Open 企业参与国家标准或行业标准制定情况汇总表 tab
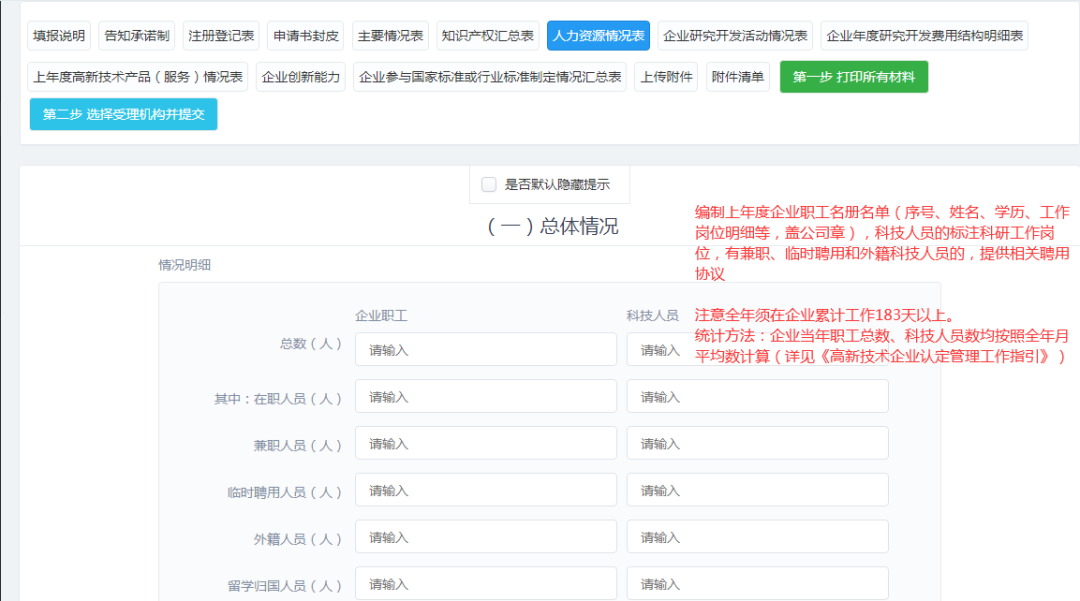1080x601 pixels. 490,77
